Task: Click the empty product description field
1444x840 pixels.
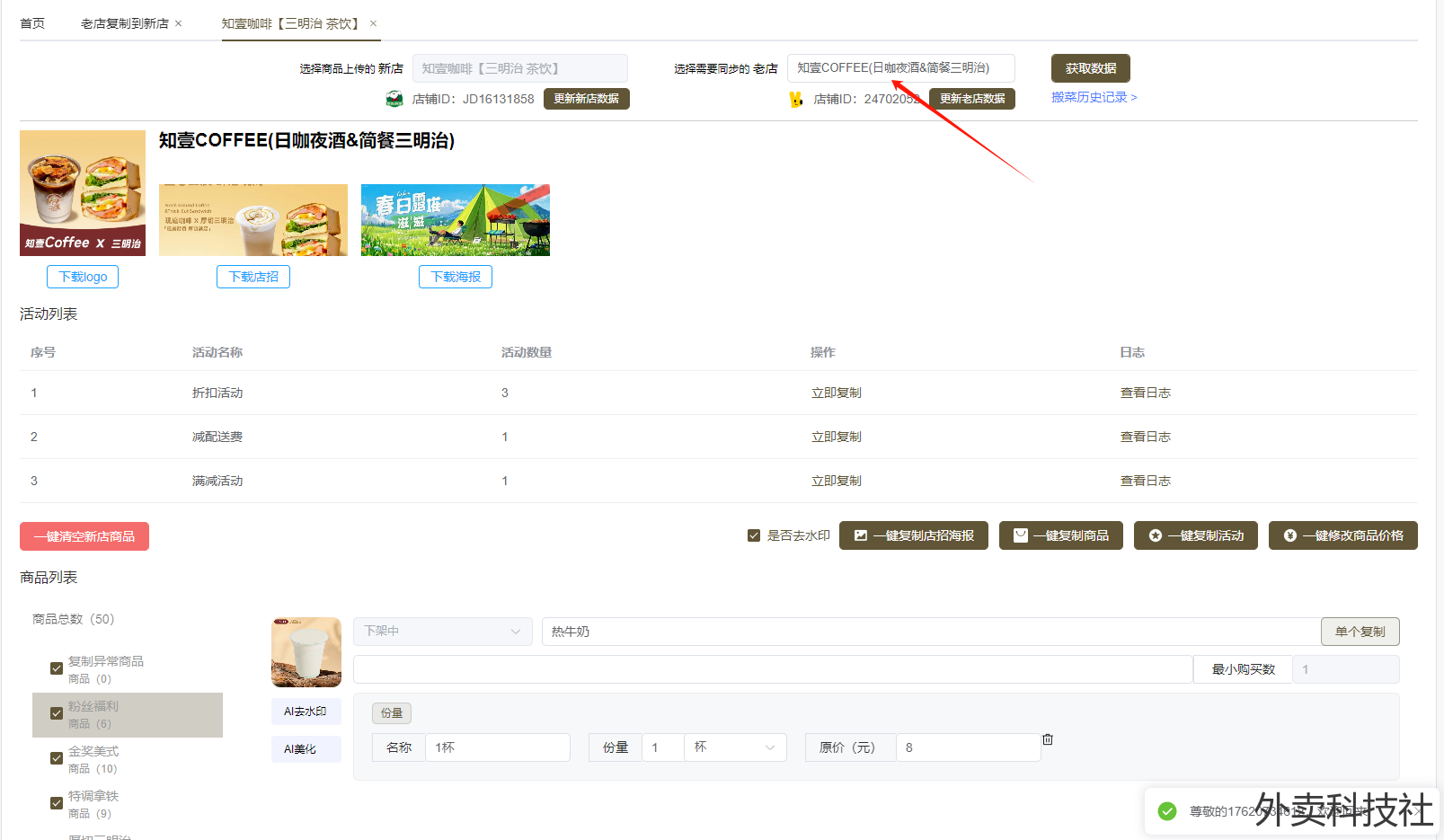Action: 773,669
